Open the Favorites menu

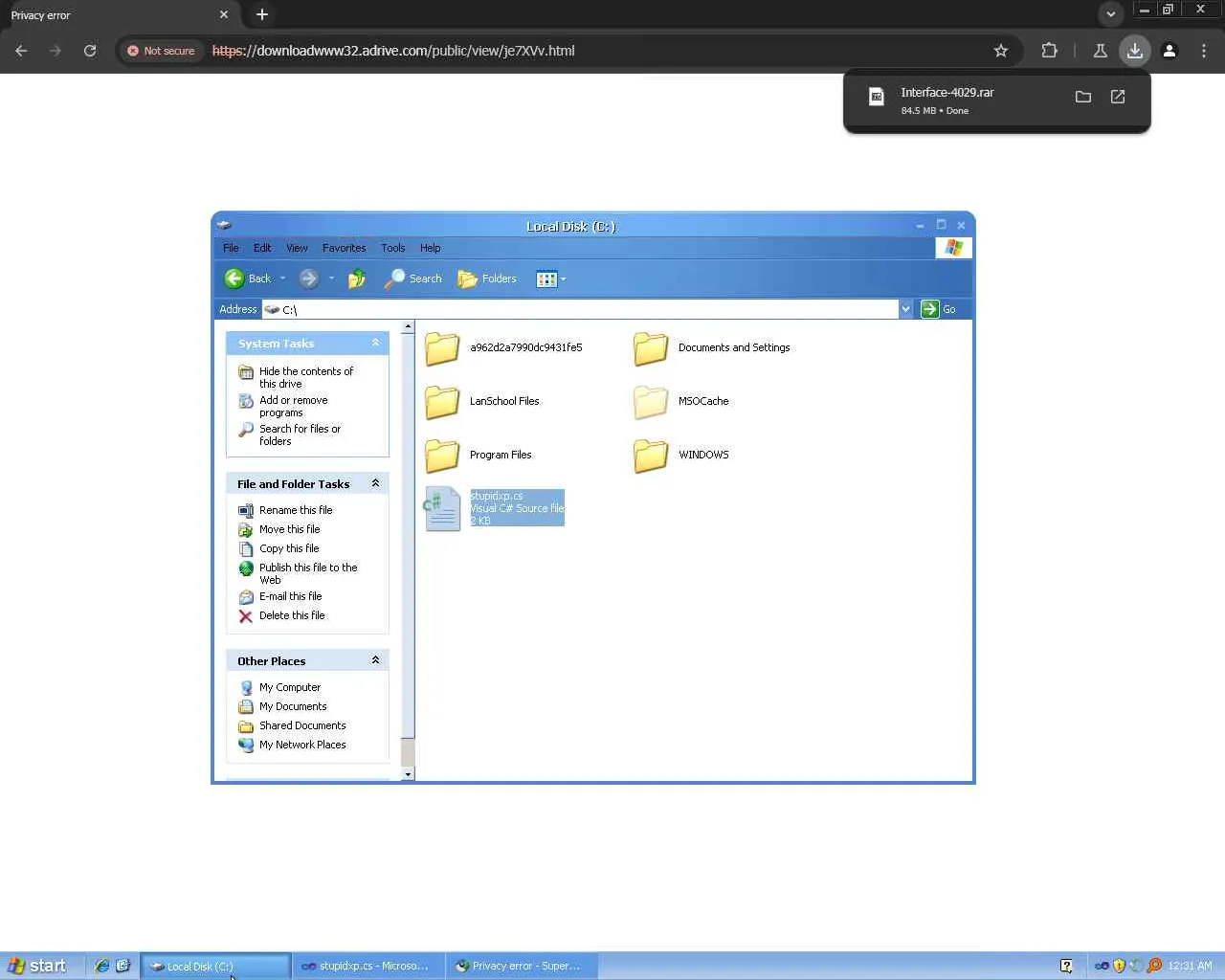344,248
